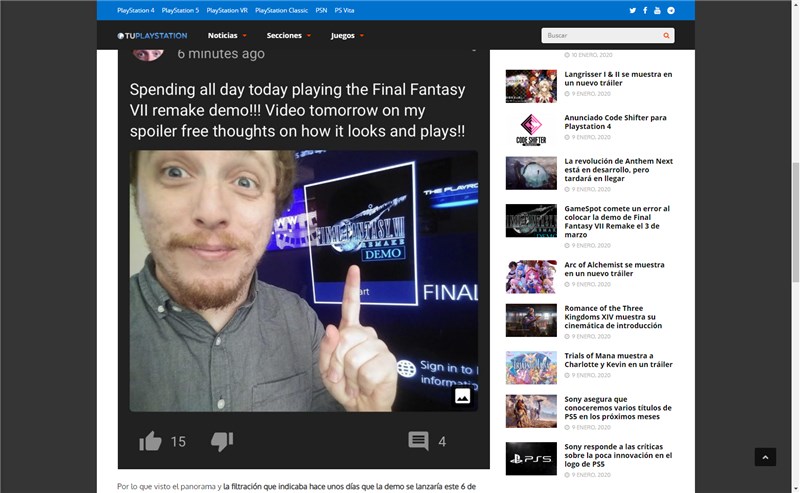
Task: Click the embedded selfie post image
Action: (304, 281)
